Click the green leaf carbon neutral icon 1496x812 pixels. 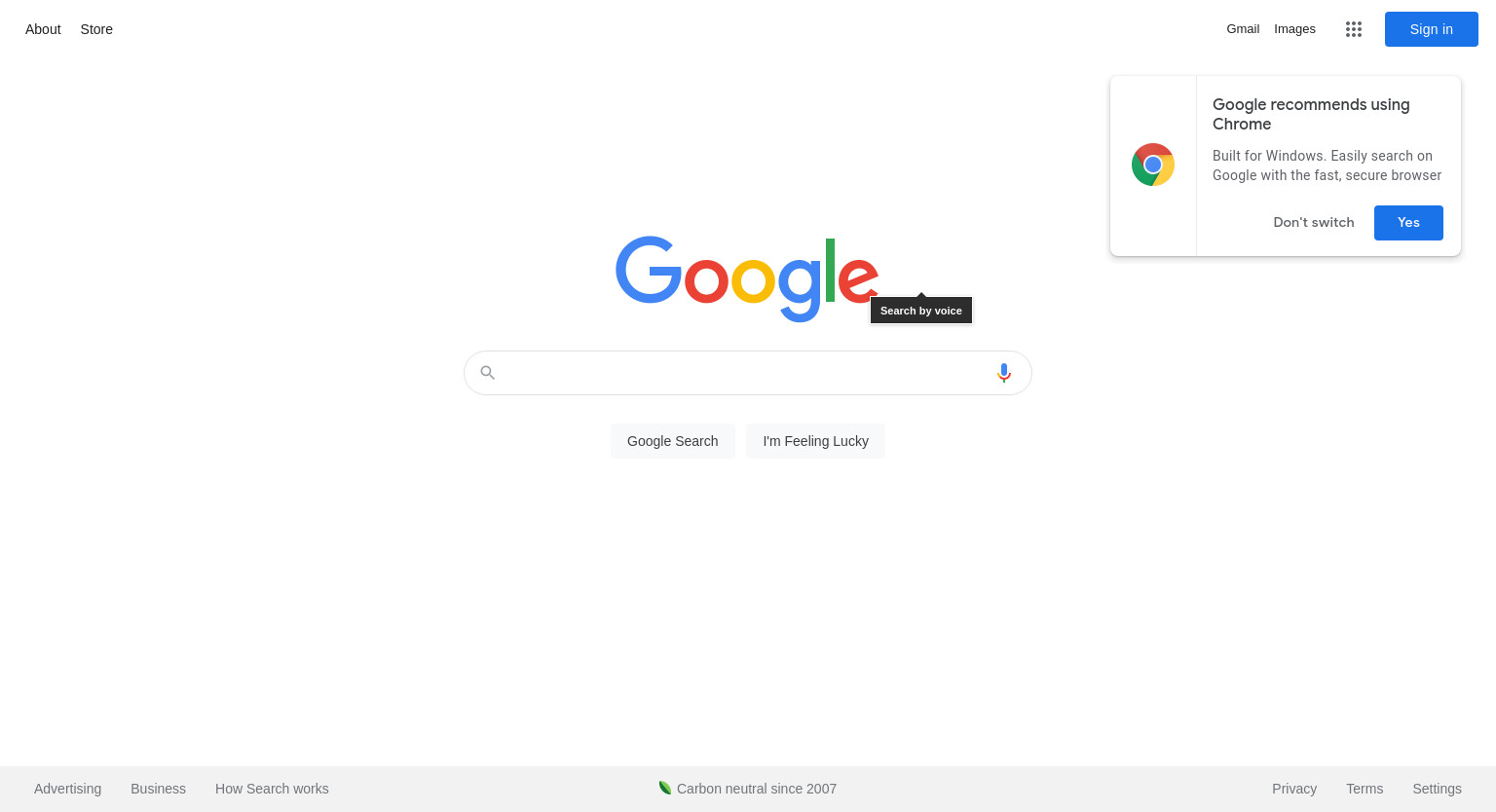[665, 788]
